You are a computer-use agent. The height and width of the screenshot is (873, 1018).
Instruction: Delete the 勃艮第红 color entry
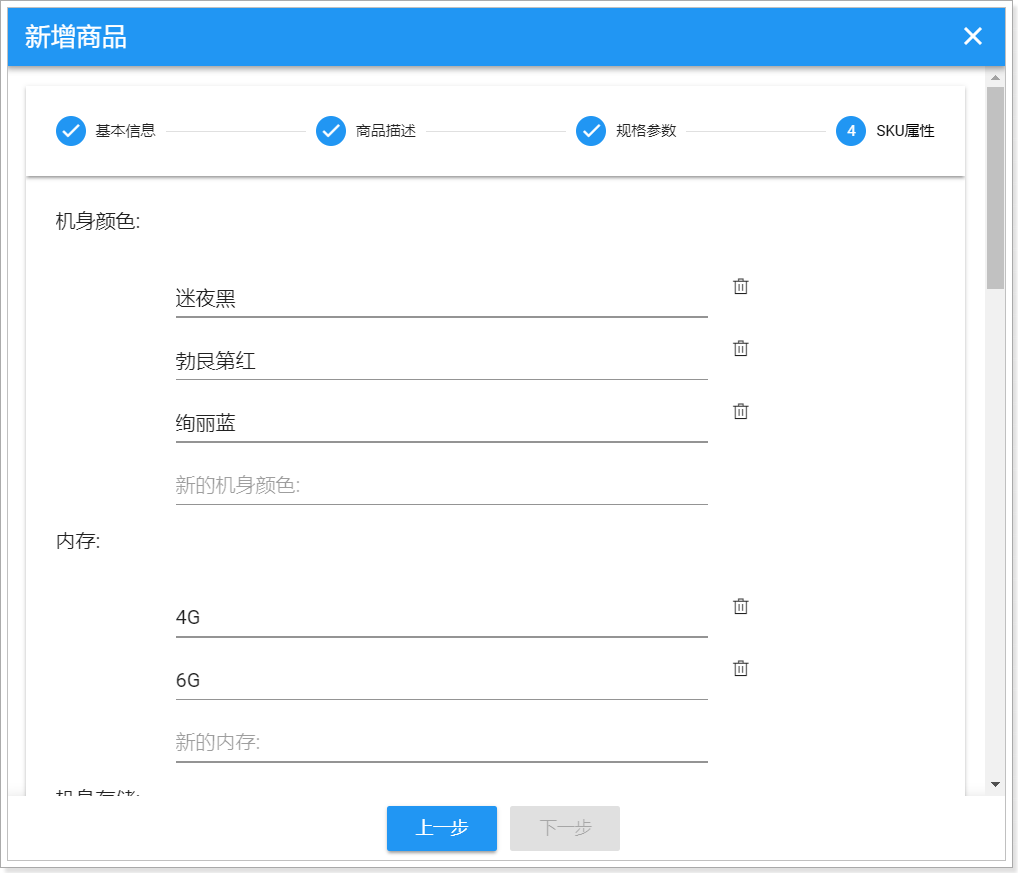[x=740, y=348]
